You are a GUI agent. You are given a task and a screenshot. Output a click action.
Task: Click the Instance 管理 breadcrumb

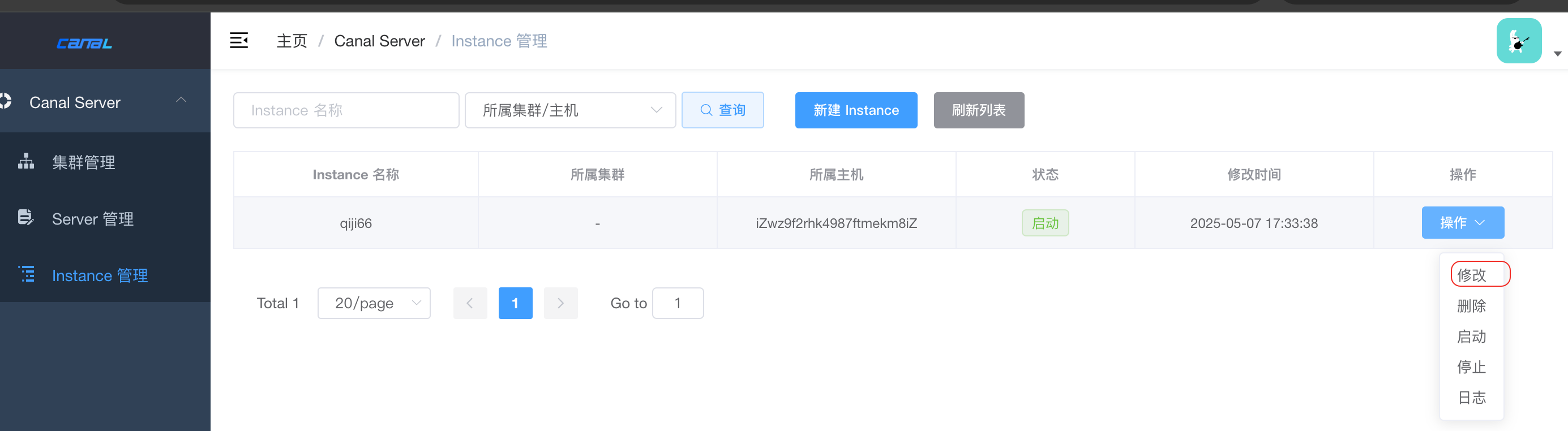click(499, 41)
